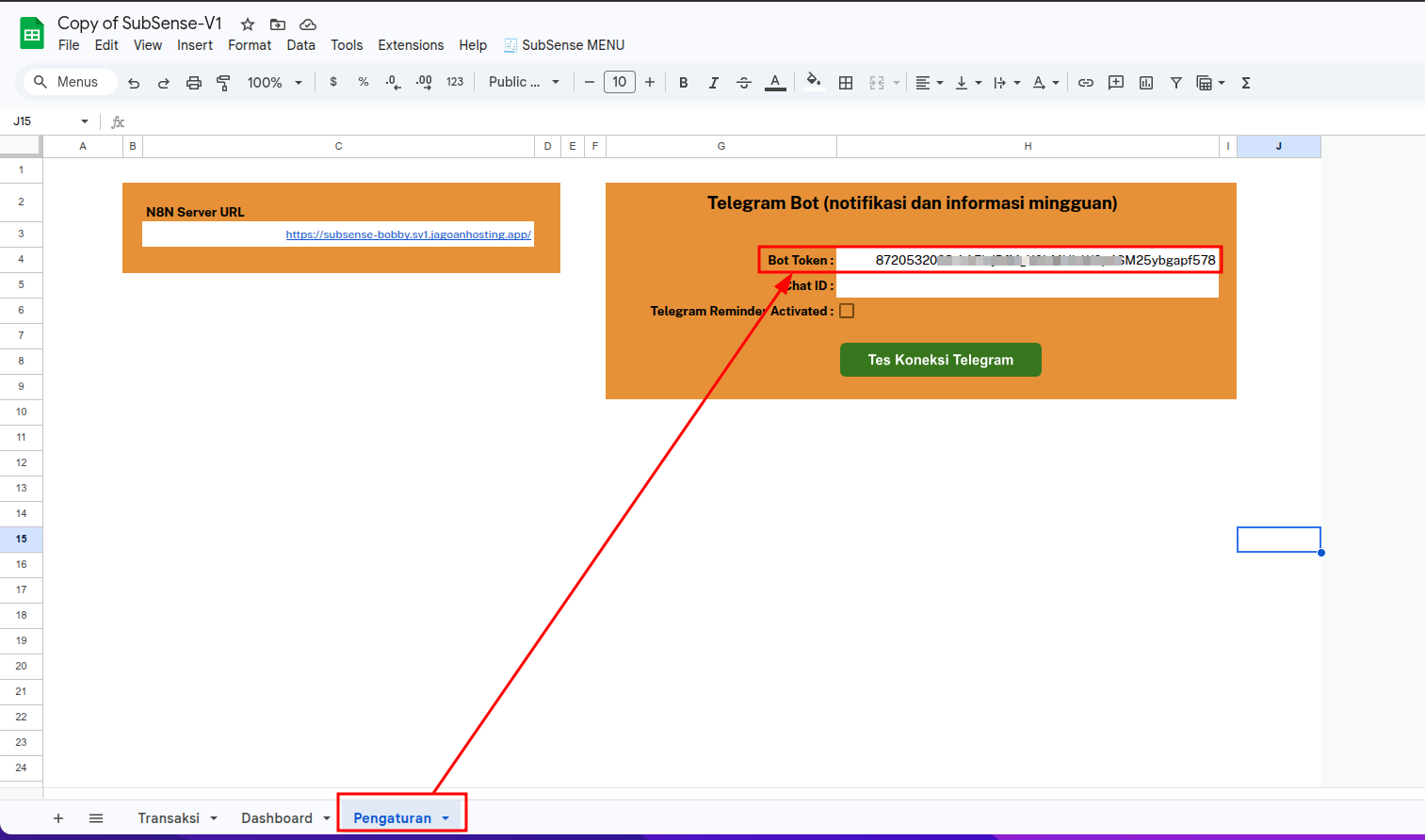1425x840 pixels.
Task: Switch to the Dashboard sheet tab
Action: coord(276,818)
